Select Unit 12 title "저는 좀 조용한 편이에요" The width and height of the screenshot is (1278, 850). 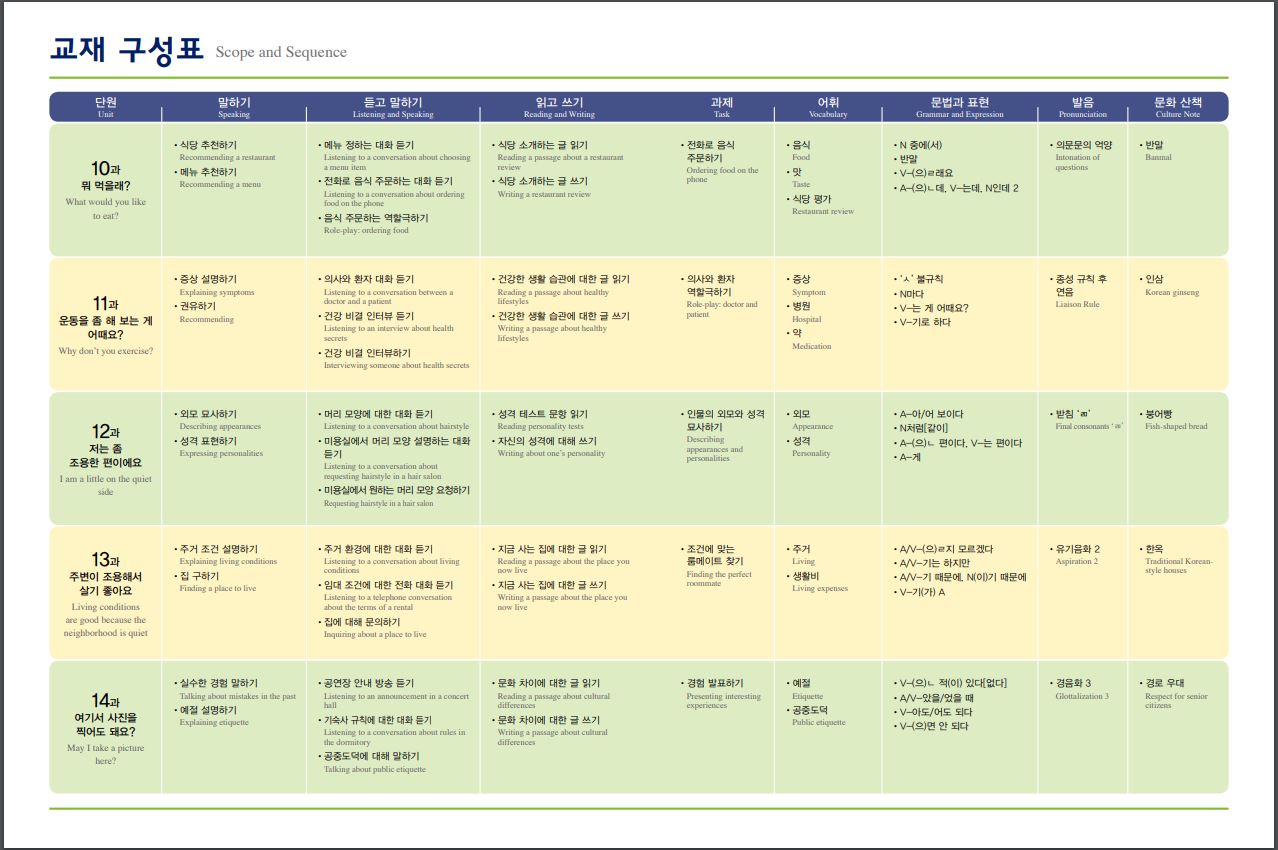106,455
